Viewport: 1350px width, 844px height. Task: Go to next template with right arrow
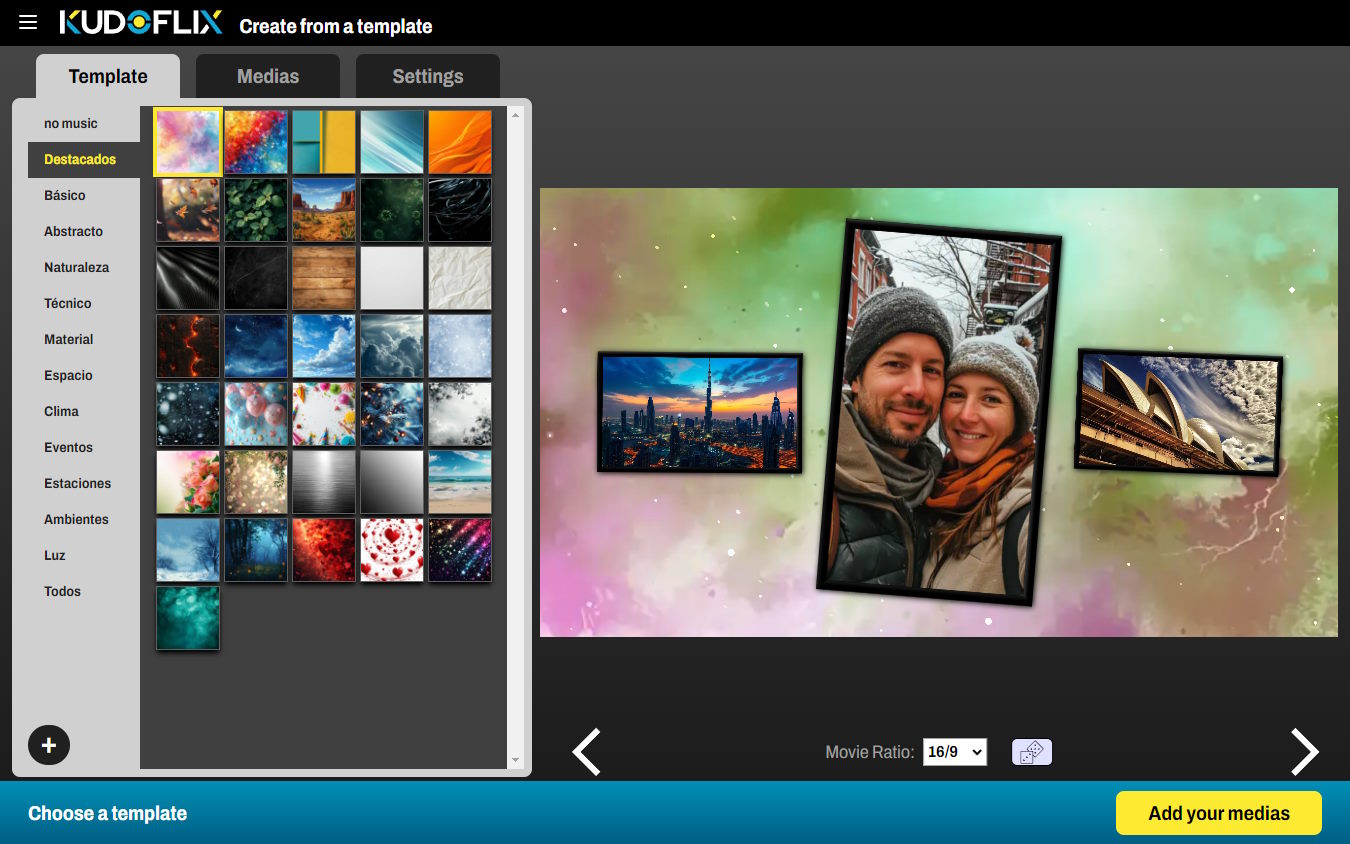[x=1304, y=752]
